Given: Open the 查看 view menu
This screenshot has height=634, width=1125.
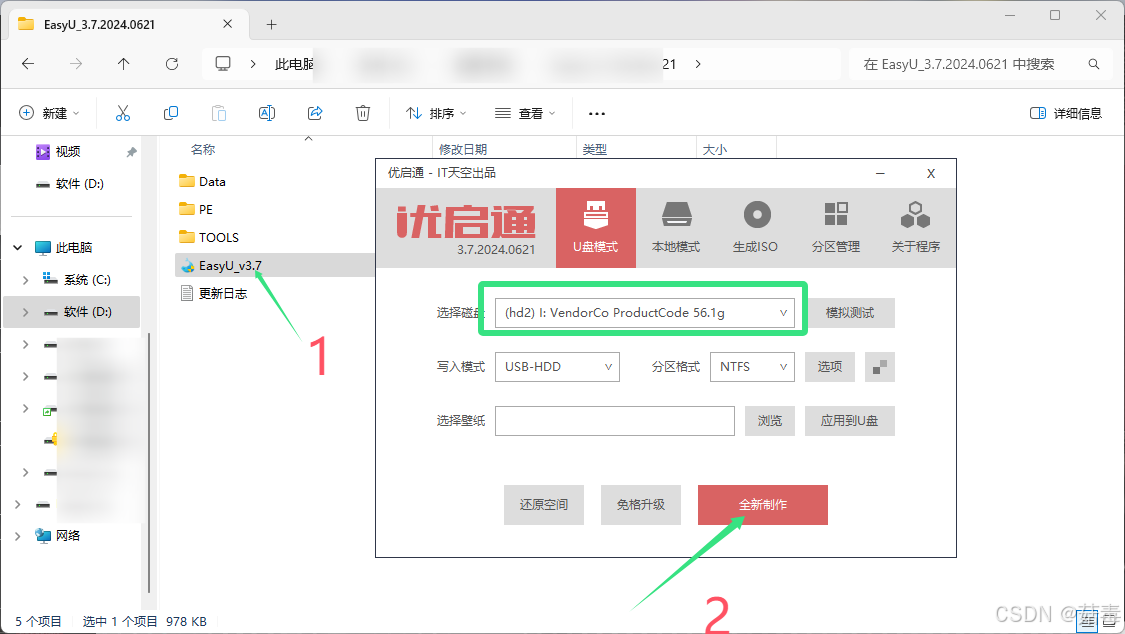Looking at the screenshot, I should tap(525, 113).
